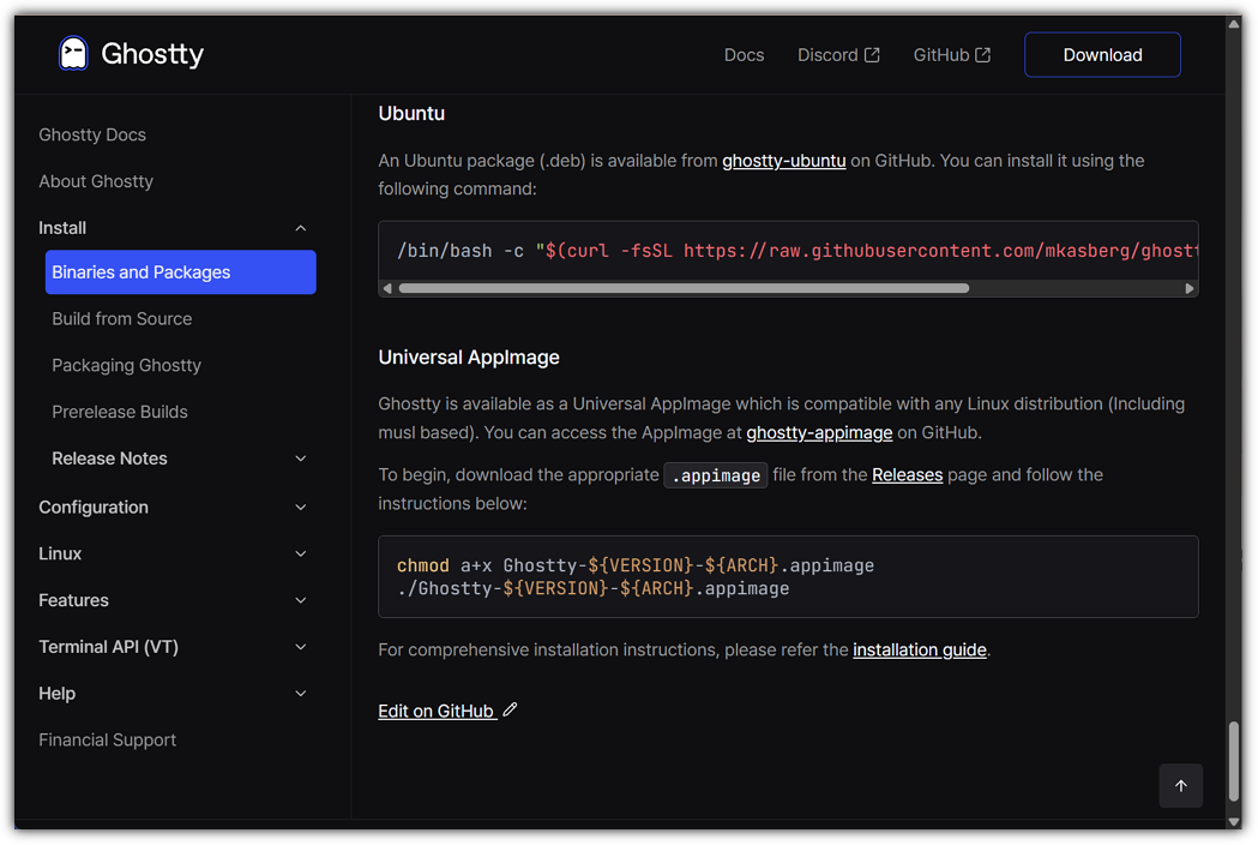Expand the Release Notes chevron
This screenshot has width=1258, height=845.
coord(301,458)
